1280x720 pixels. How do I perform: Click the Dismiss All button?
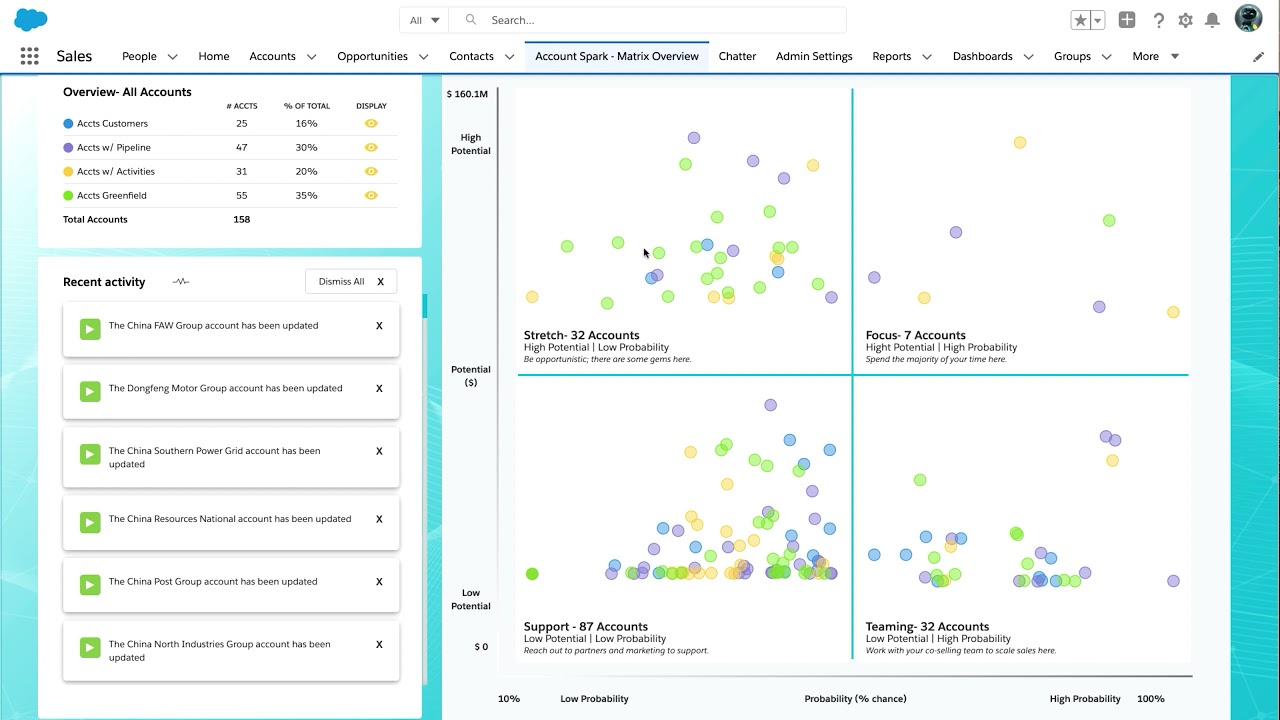tap(351, 282)
